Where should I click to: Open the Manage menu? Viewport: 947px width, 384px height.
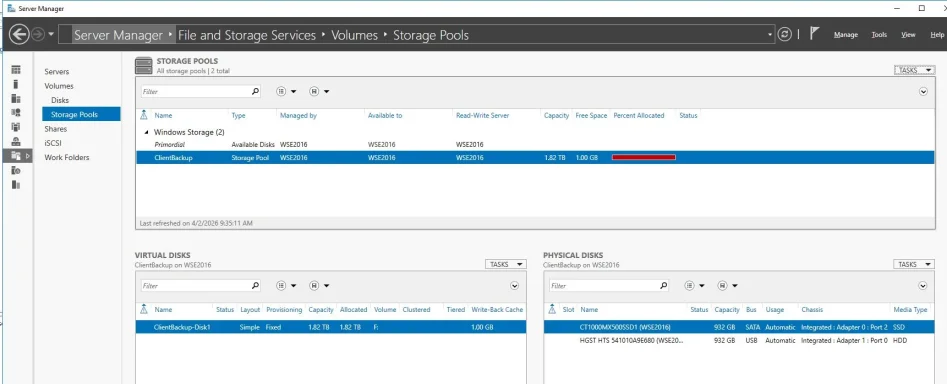pyautogui.click(x=846, y=35)
